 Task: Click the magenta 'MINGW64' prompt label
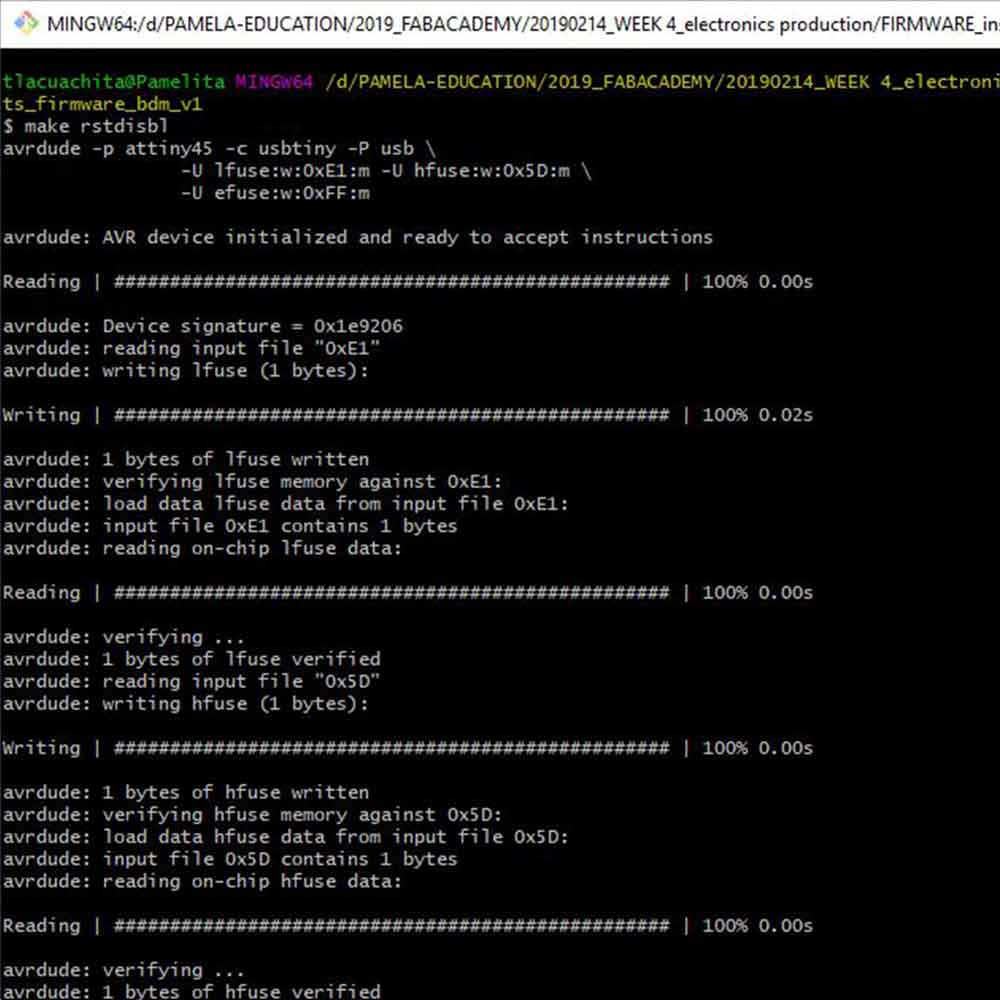point(274,82)
